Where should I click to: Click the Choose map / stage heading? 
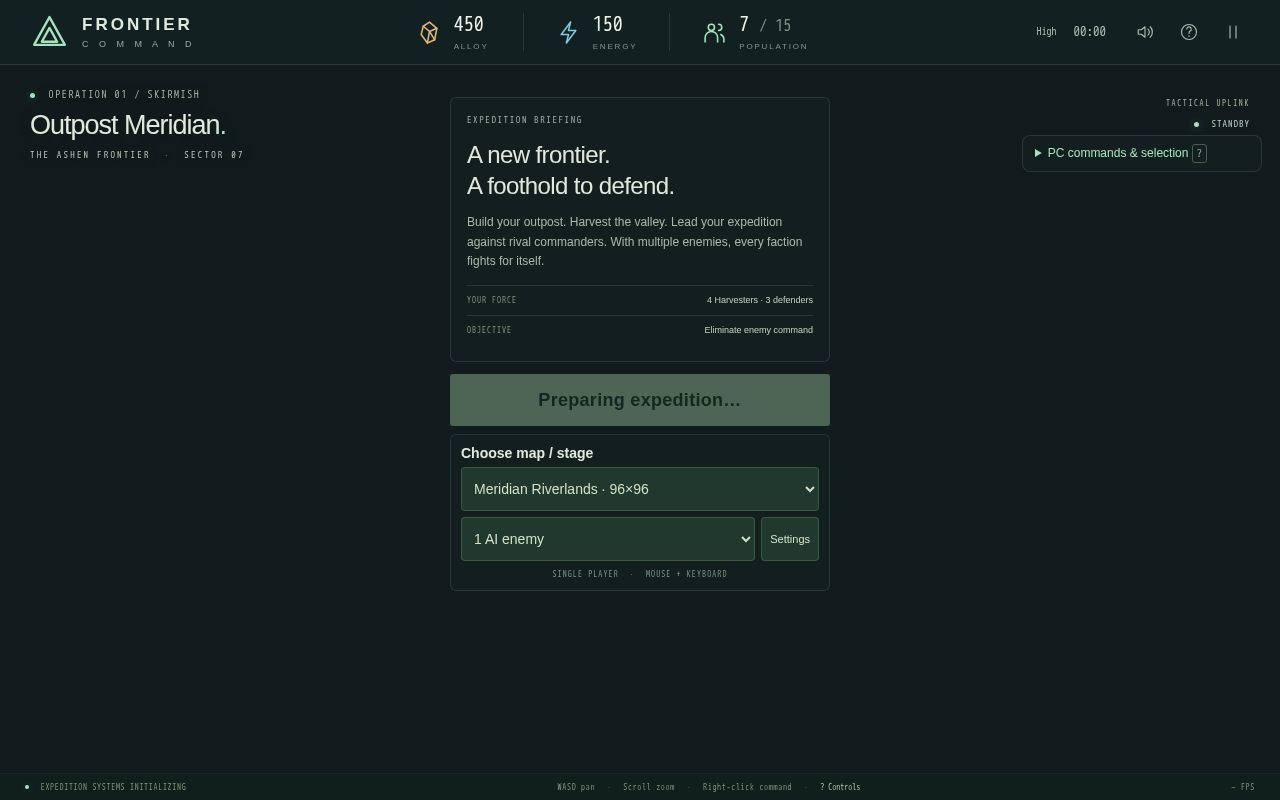coord(527,453)
